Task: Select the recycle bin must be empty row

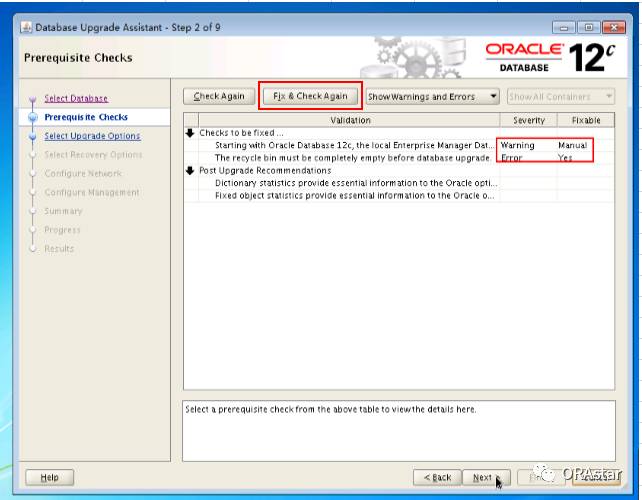Action: (x=399, y=158)
